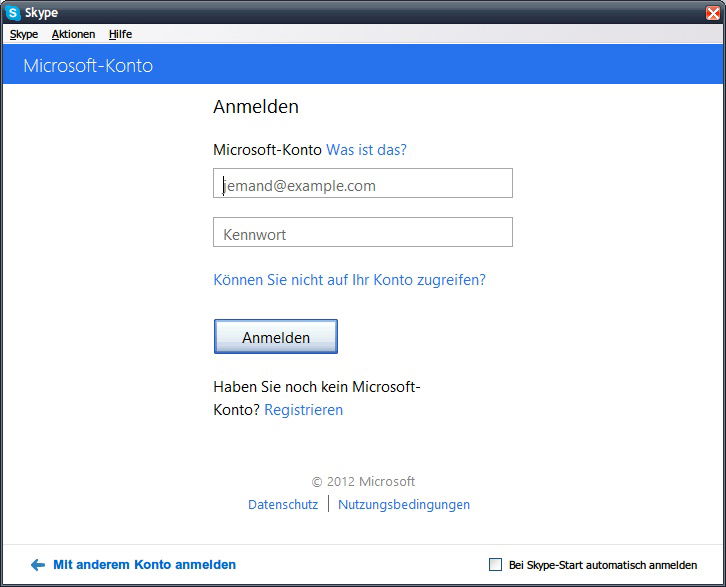Open the Datenschutz link
This screenshot has height=587, width=726.
pyautogui.click(x=283, y=504)
